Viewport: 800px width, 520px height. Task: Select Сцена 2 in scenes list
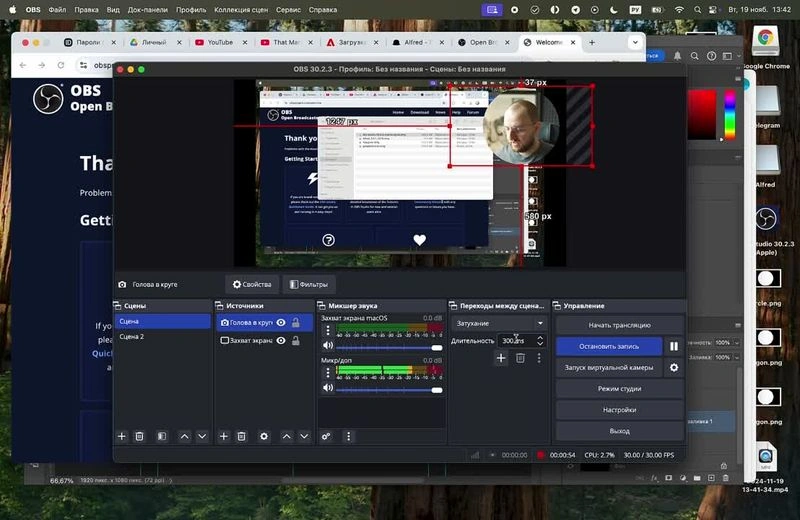coord(162,337)
